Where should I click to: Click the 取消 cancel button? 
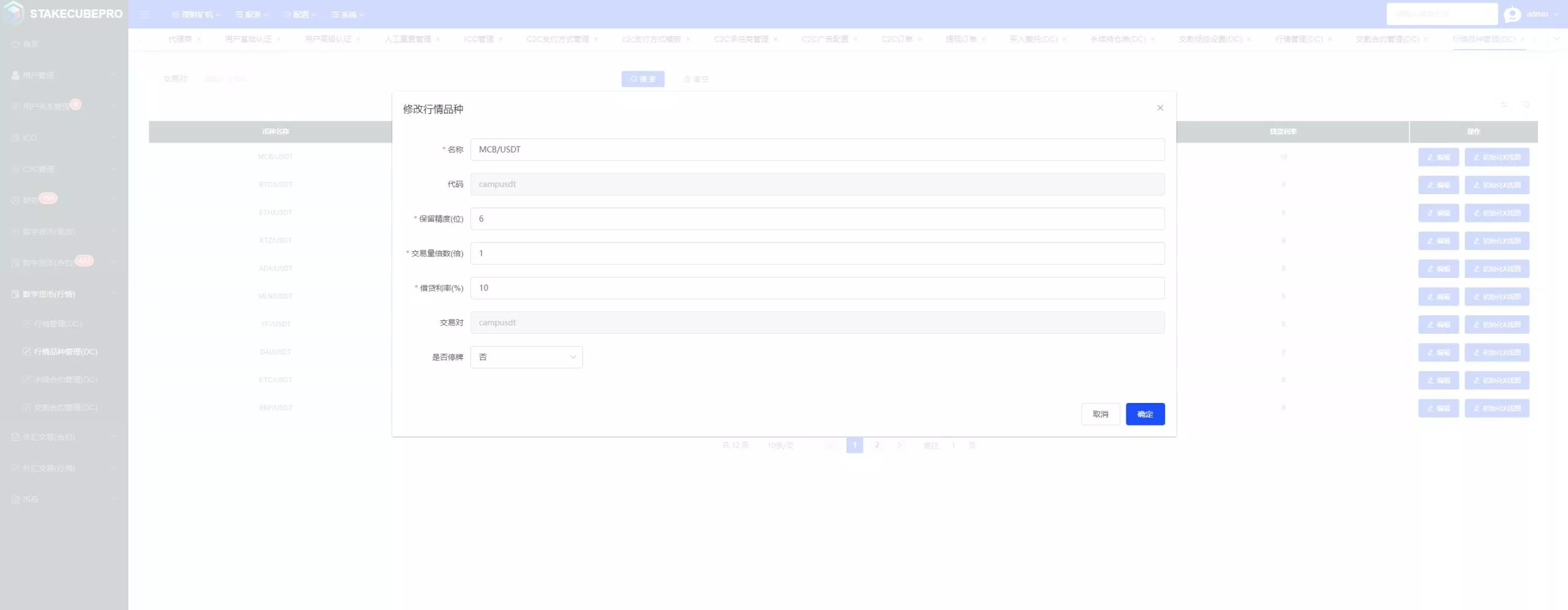tap(1100, 414)
